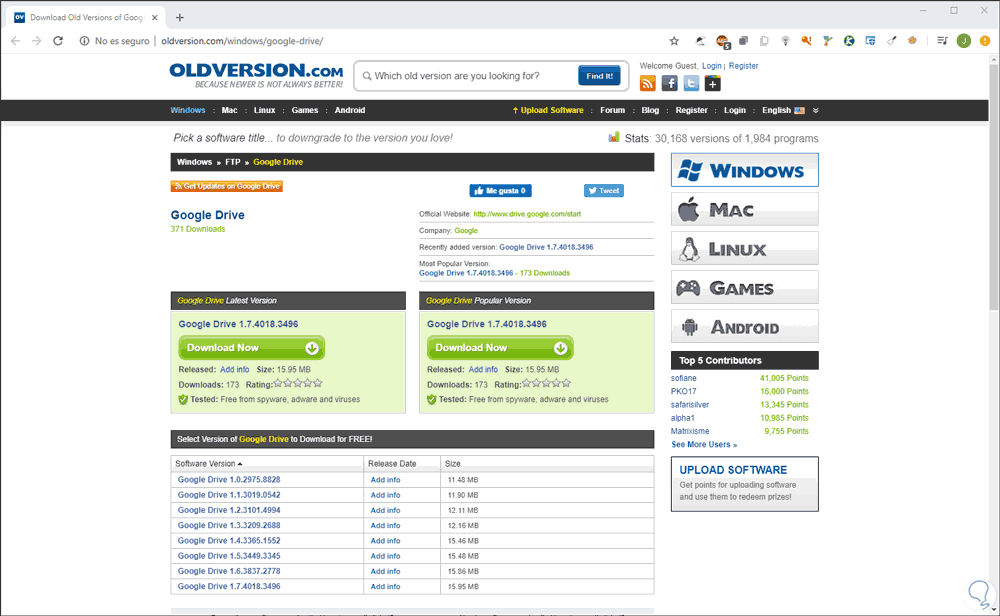Open the Linux nav menu item
Image resolution: width=1000 pixels, height=616 pixels.
pos(265,110)
